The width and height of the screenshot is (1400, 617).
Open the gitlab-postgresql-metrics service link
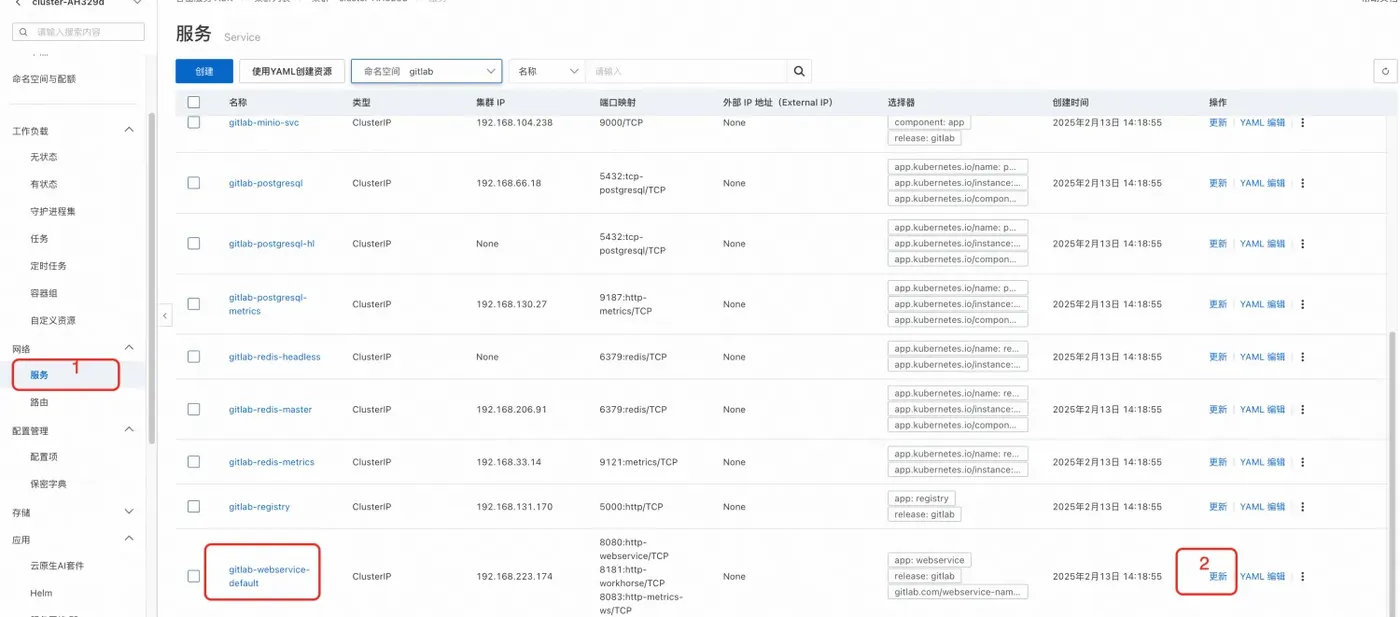[x=267, y=304]
